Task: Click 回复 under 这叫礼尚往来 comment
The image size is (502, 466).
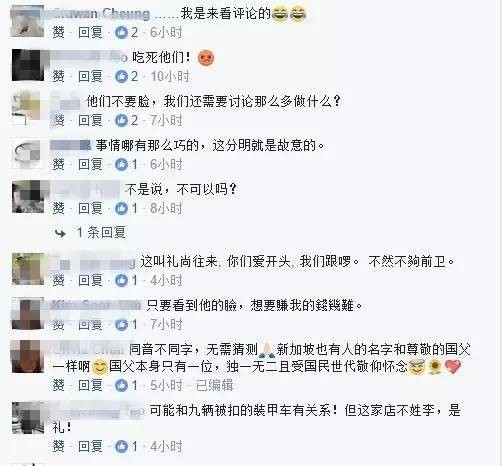Action: 90,280
